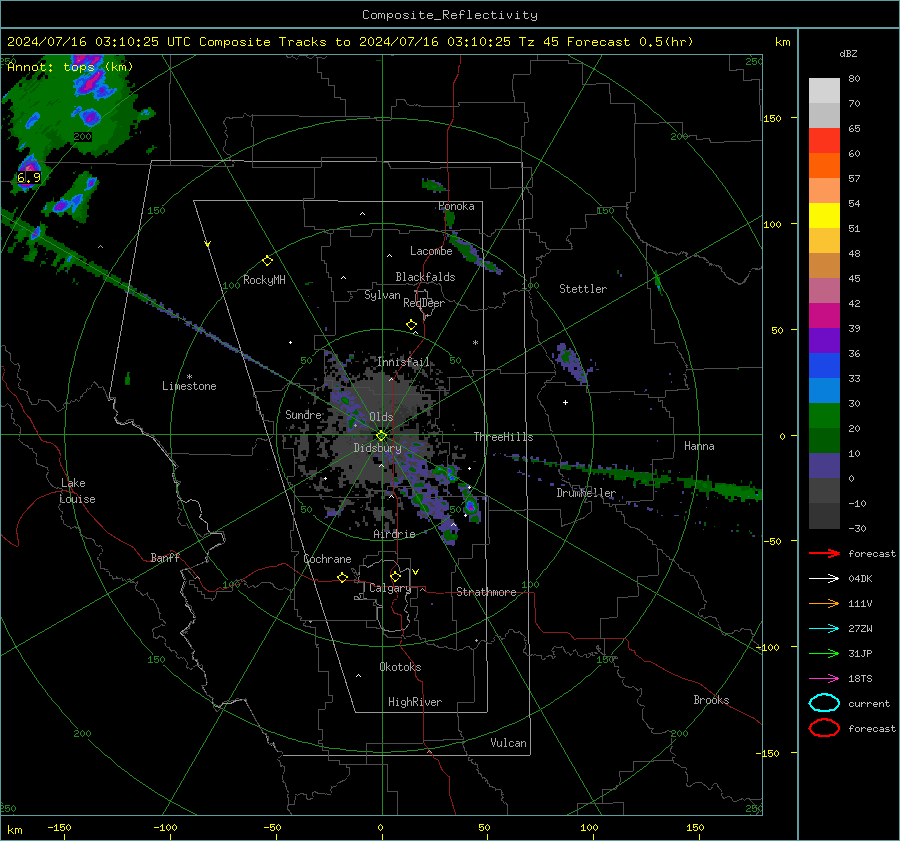Click the Innisfail town label
Screen dimensions: 900x841
tap(403, 362)
